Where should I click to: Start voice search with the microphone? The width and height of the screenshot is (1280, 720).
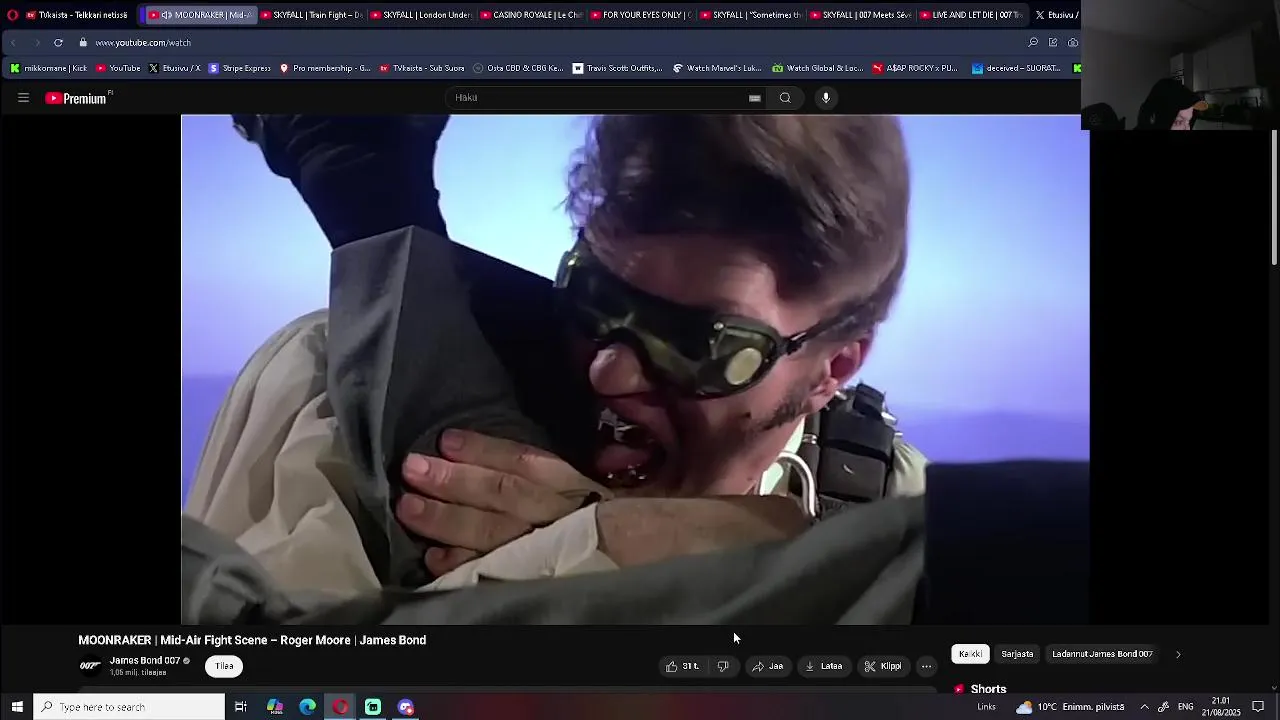(x=826, y=98)
